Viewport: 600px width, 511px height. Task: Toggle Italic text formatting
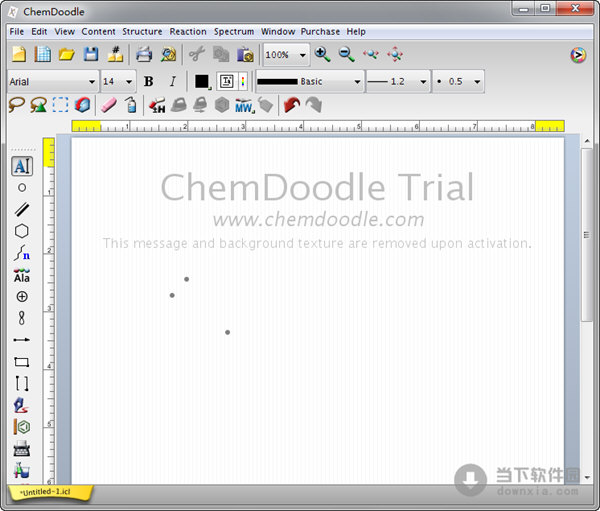(x=173, y=82)
